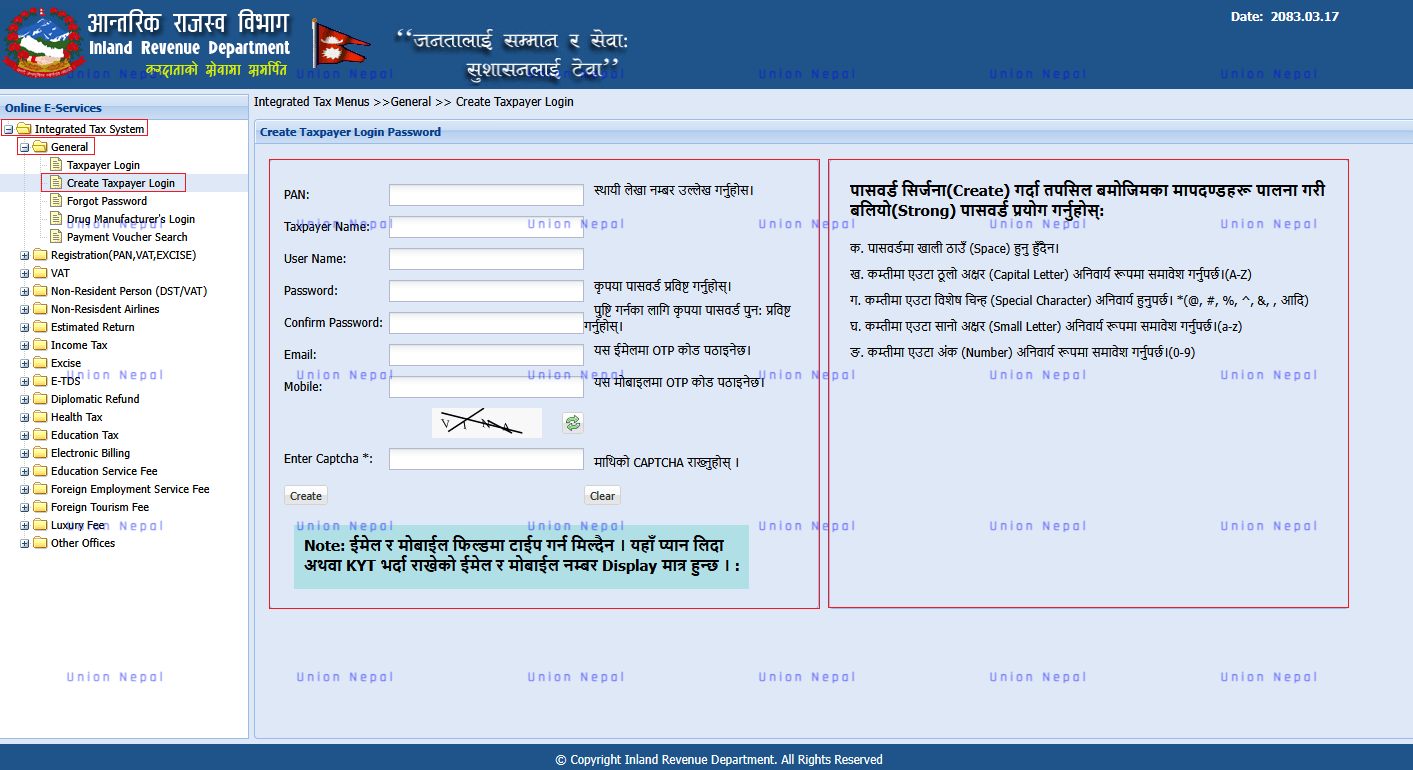Click the folder icon beside Education Service Fee
This screenshot has width=1413, height=770.
40,471
